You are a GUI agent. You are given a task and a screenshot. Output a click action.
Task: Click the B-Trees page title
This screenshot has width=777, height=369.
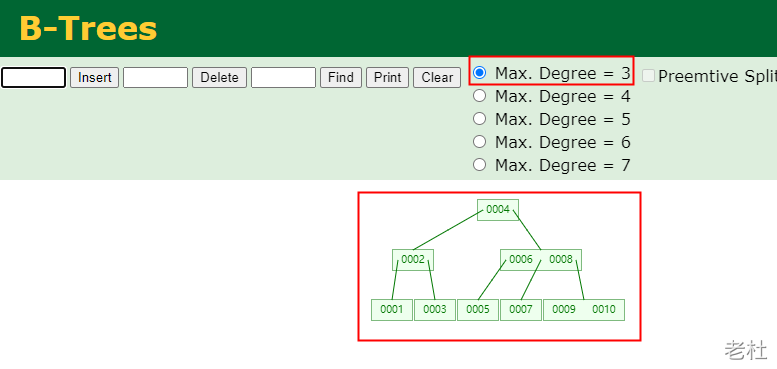[x=88, y=28]
